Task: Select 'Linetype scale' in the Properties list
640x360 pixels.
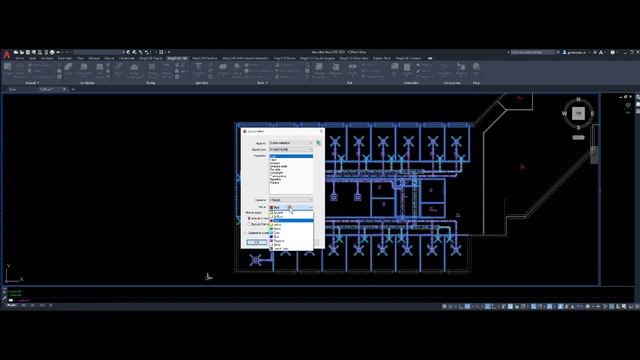Action: pyautogui.click(x=291, y=167)
